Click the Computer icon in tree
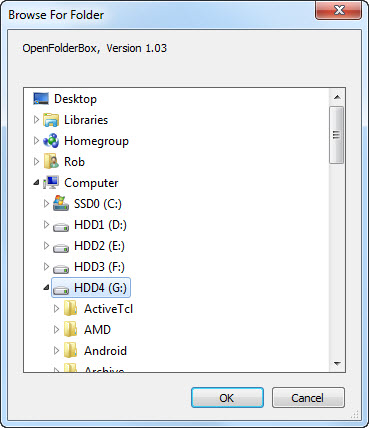Screen dimensions: 369x428 click(x=51, y=183)
